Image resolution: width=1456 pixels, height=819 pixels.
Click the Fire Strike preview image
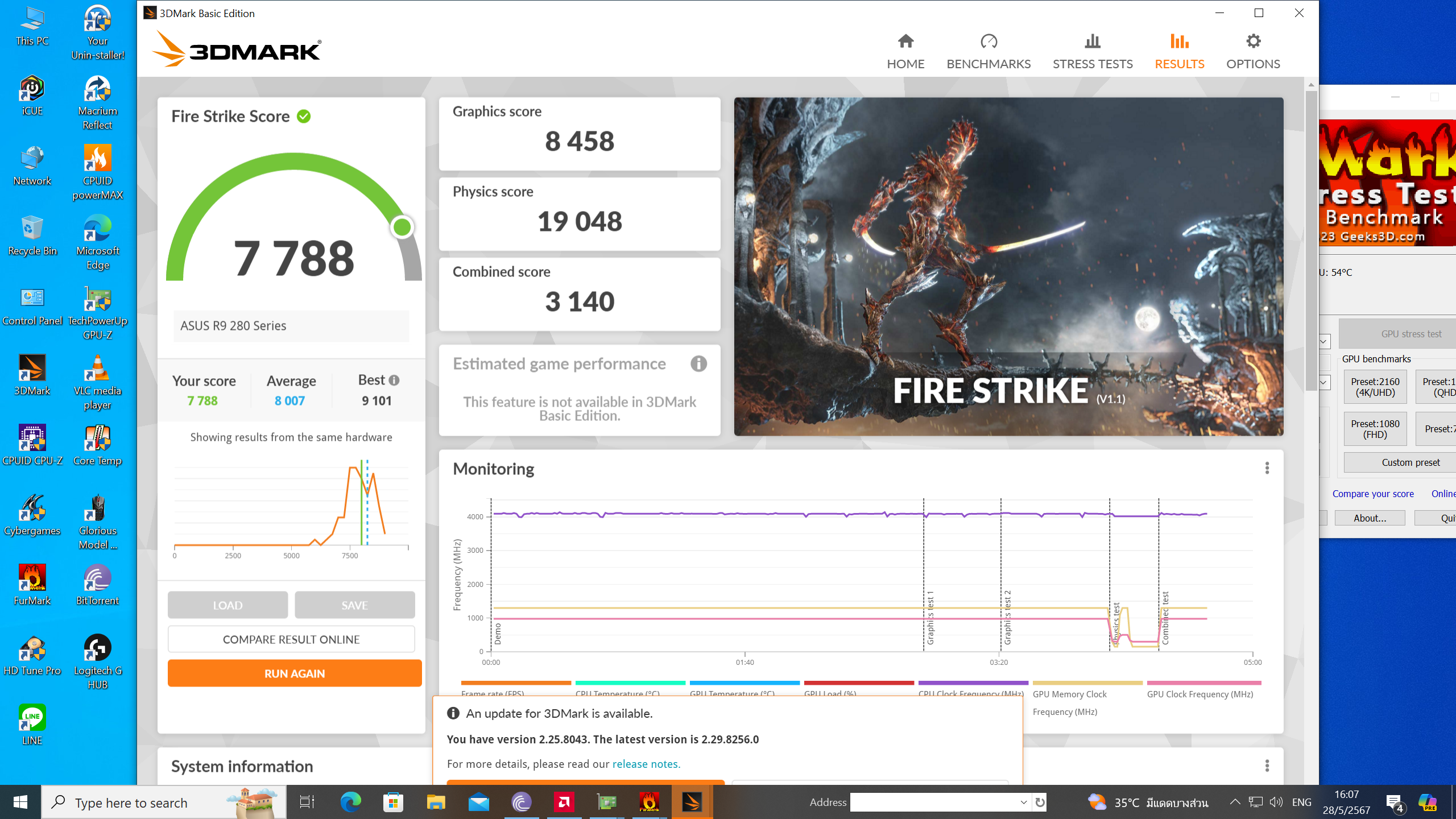[1008, 266]
